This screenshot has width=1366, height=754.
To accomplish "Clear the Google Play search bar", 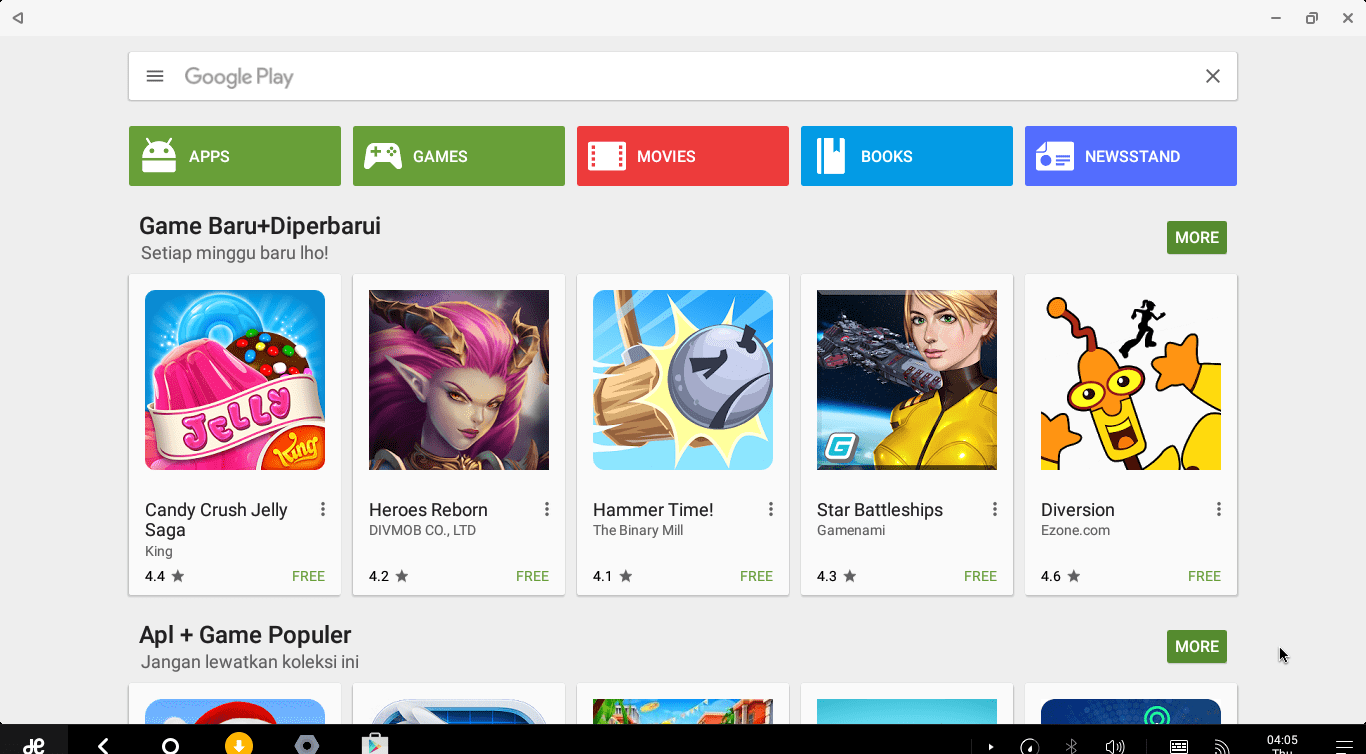I will (1213, 76).
